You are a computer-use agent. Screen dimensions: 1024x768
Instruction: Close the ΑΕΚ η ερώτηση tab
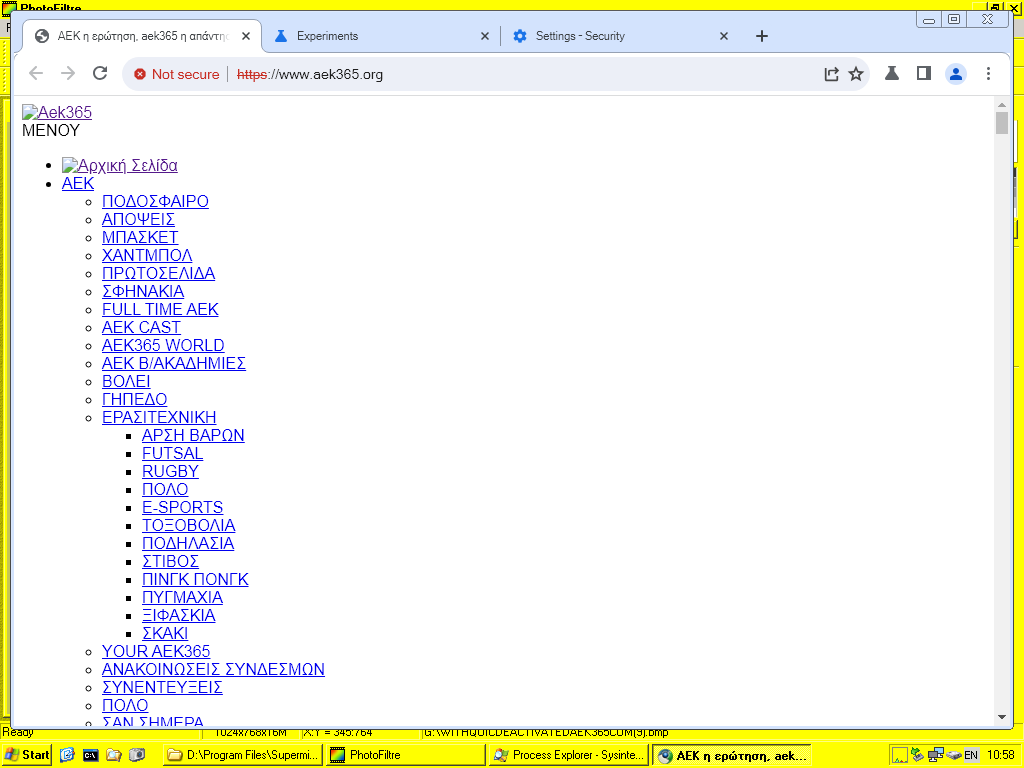[x=246, y=36]
